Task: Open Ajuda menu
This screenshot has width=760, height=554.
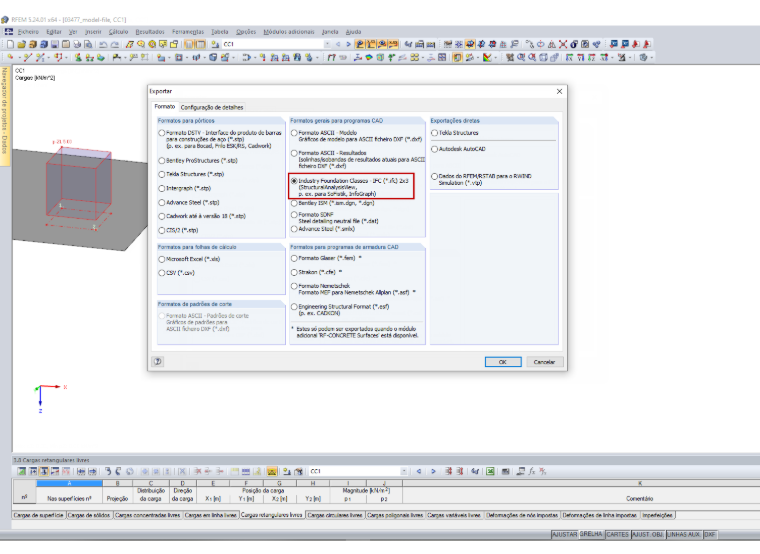Action: [x=353, y=32]
